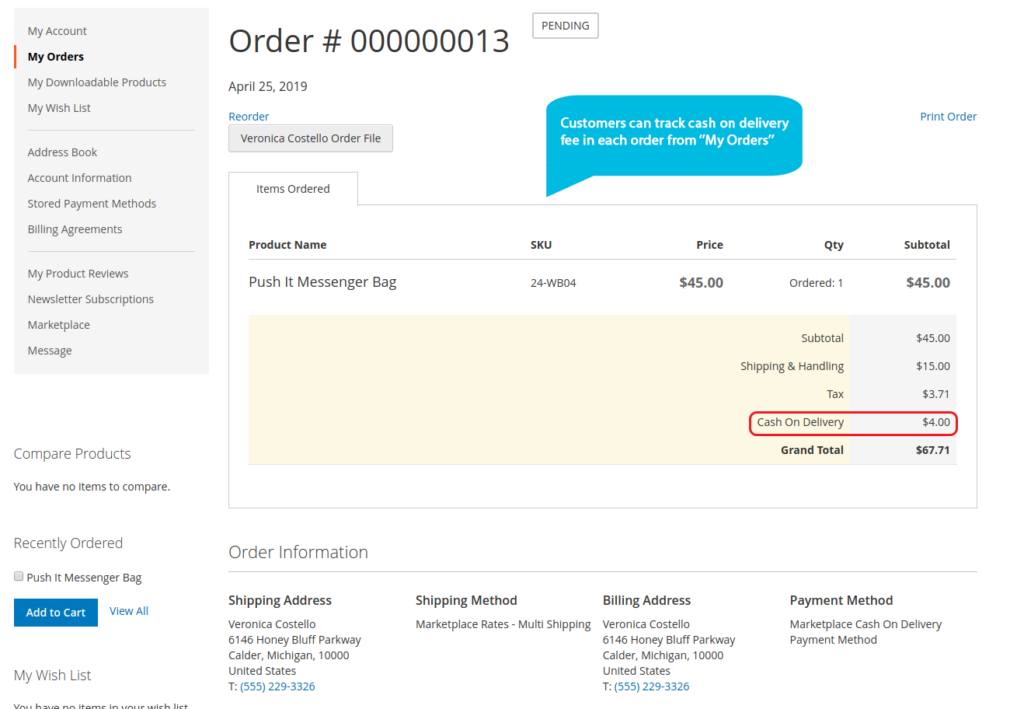
Task: Open the Marketplace sidebar link
Action: coord(59,325)
